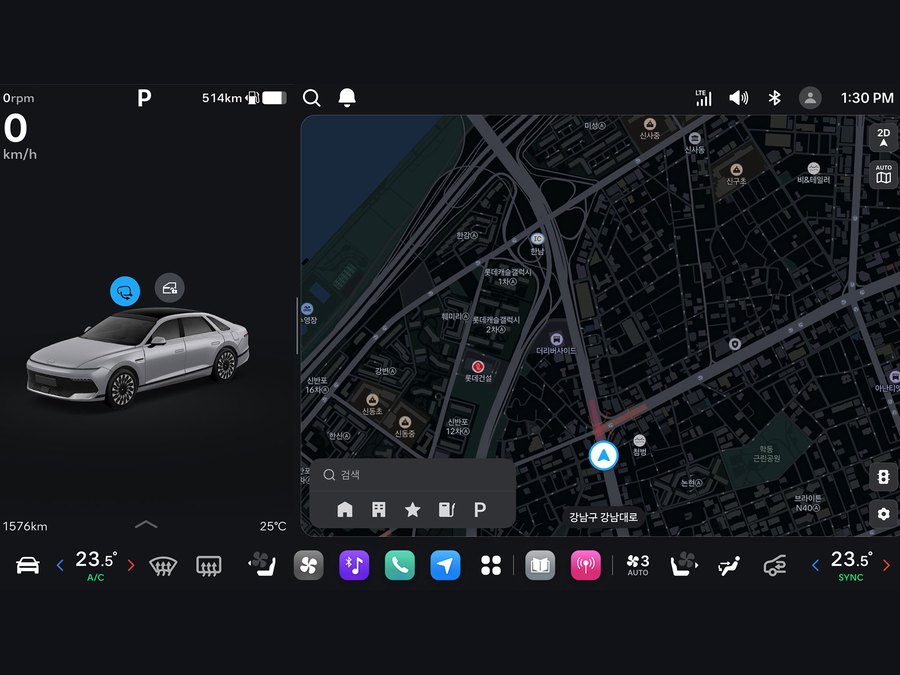900x675 pixels.
Task: Launch the pink radio broadcast app
Action: point(585,565)
